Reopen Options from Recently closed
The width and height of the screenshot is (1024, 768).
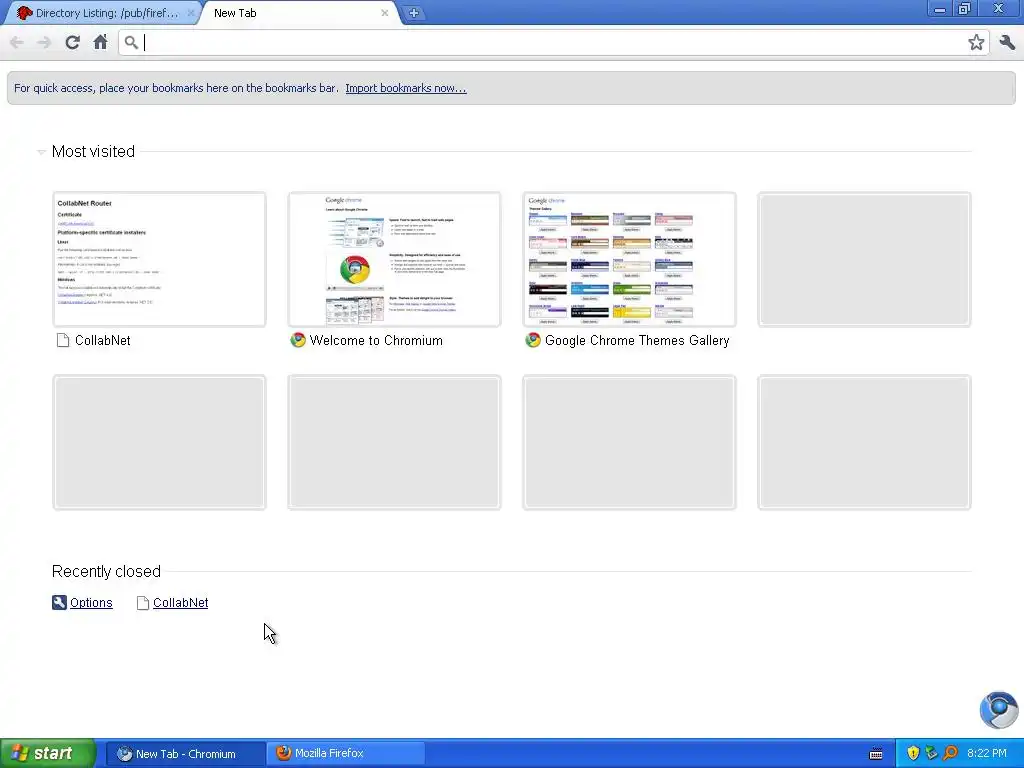(91, 603)
